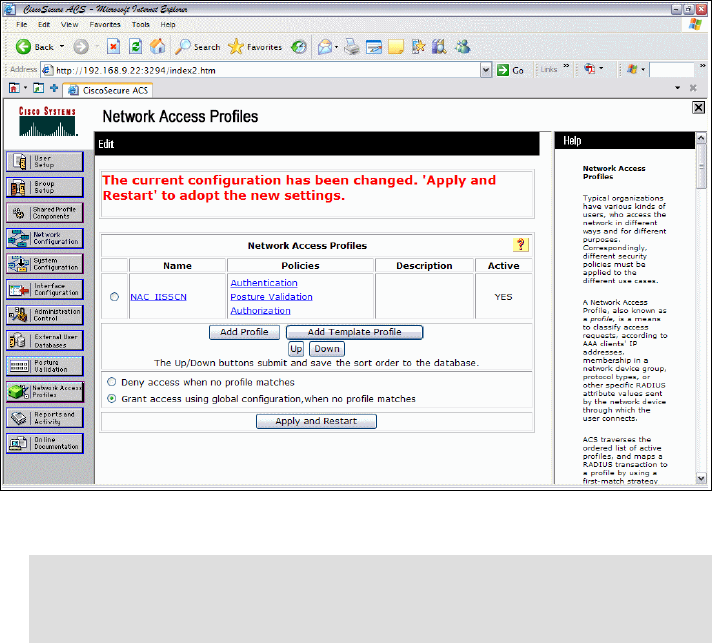Image resolution: width=712 pixels, height=643 pixels.
Task: Expand the Back button history dropdown
Action: click(62, 46)
